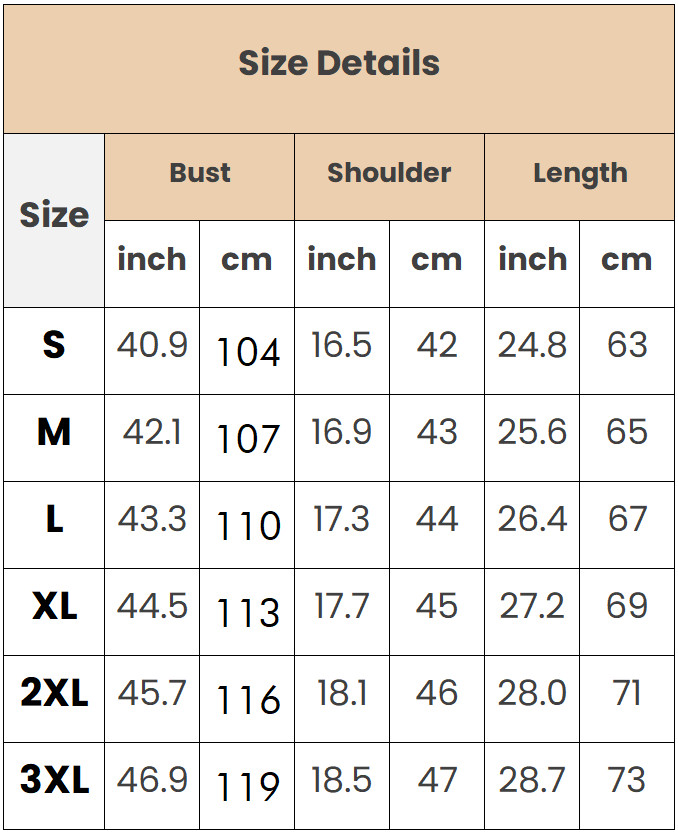Select the L size row label
678x835 pixels.
(x=54, y=520)
